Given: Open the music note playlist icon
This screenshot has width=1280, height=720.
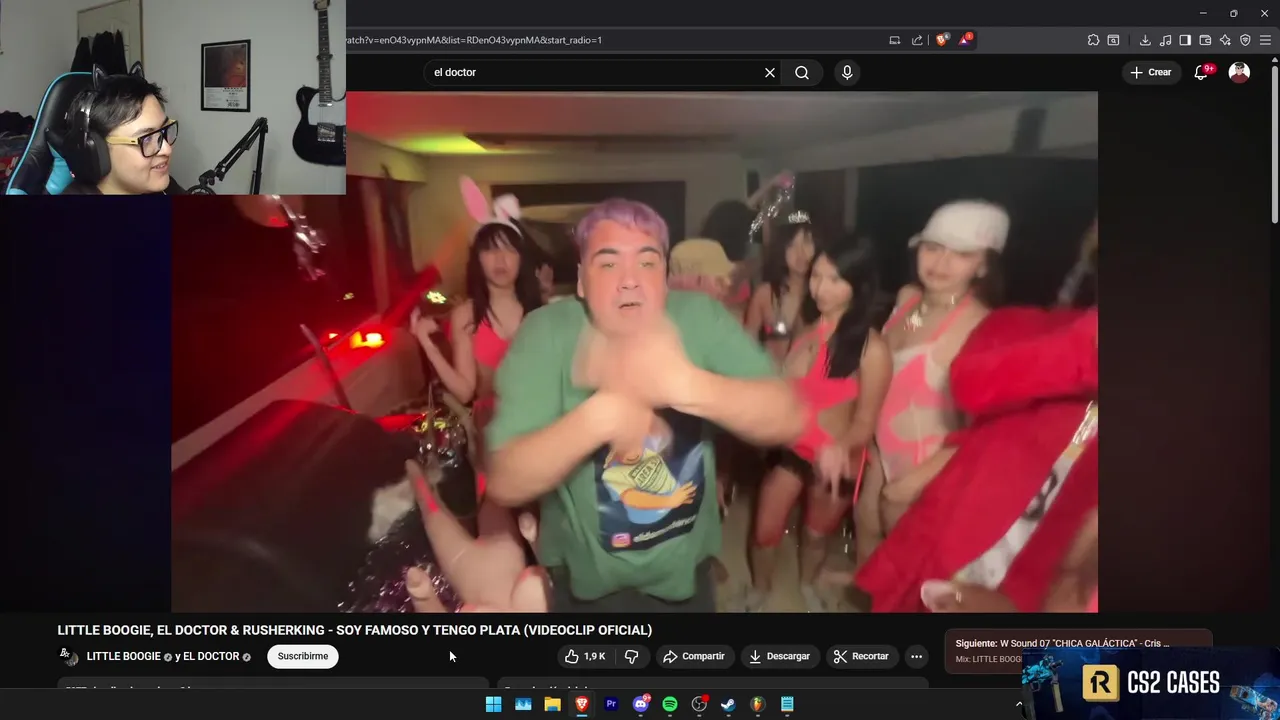Looking at the screenshot, I should (1165, 40).
